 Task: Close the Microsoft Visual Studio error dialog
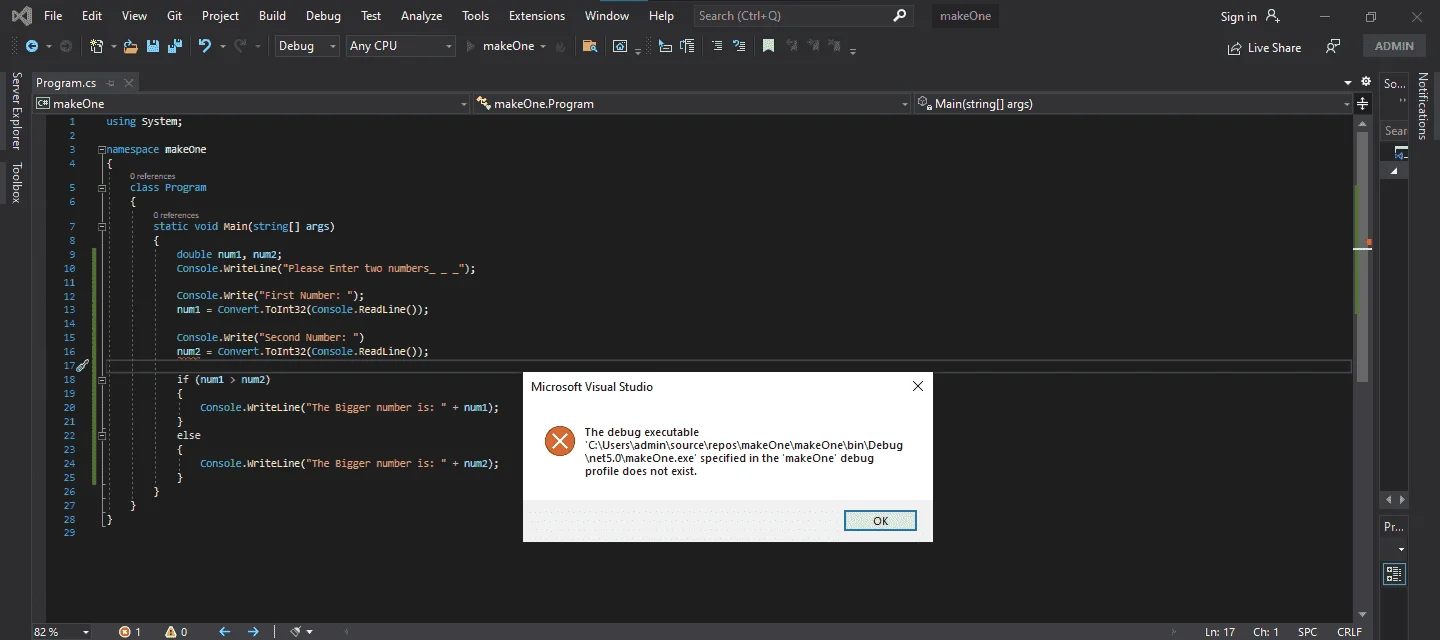[917, 386]
